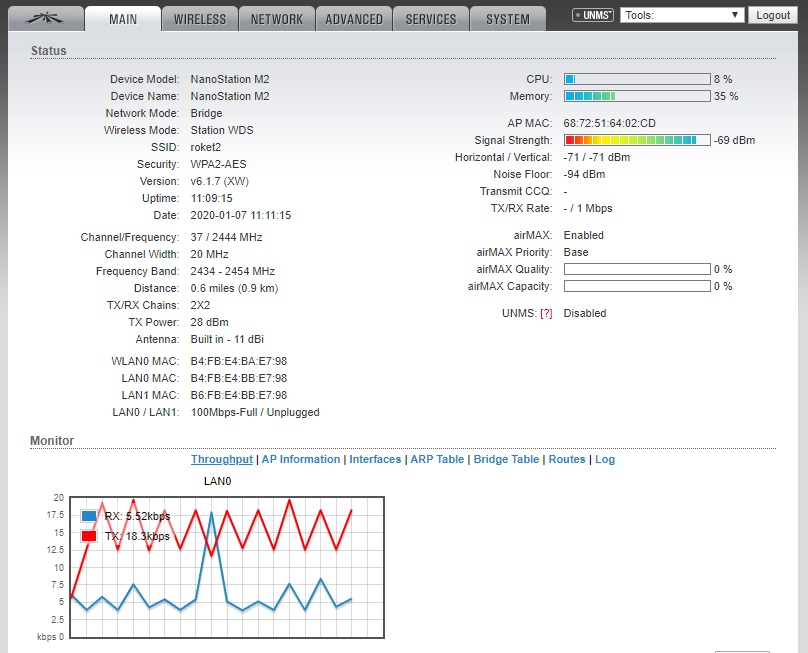
Task: Log out using the Logout button
Action: click(x=773, y=15)
